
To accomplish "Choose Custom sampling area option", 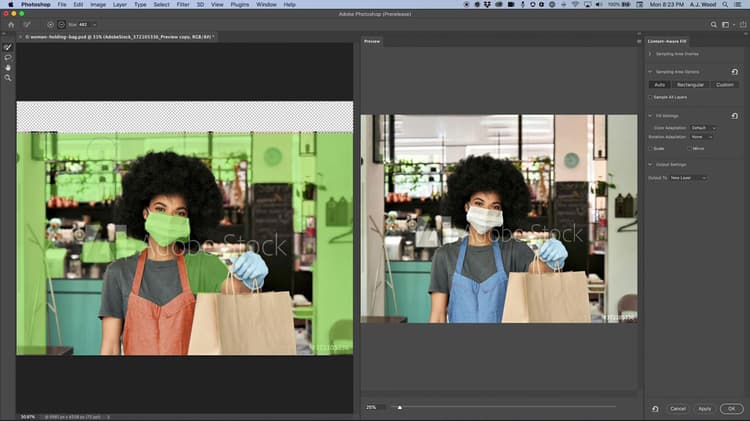I will pos(725,85).
